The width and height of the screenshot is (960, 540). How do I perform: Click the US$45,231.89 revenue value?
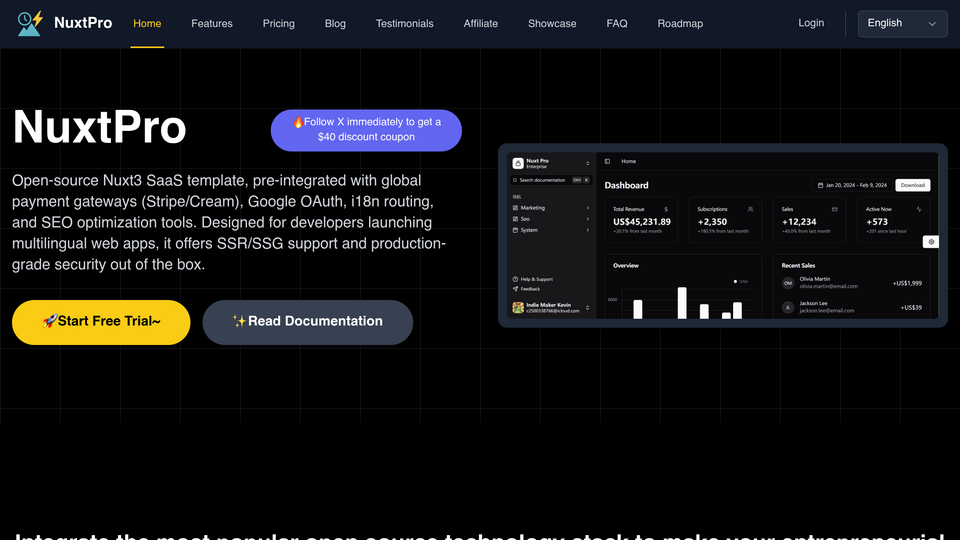[x=642, y=222]
